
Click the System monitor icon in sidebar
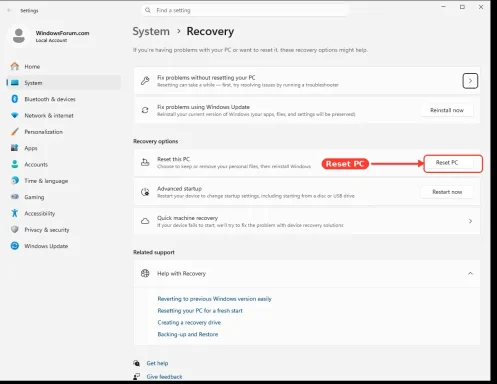(x=15, y=82)
